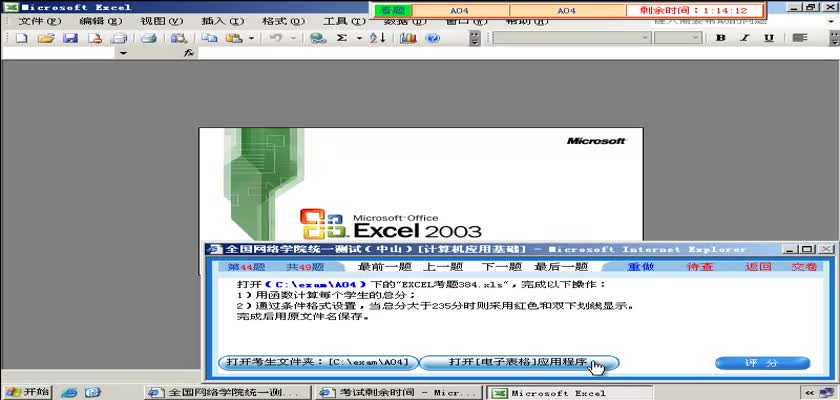Click the Research books icon on the toolbar

[x=178, y=38]
